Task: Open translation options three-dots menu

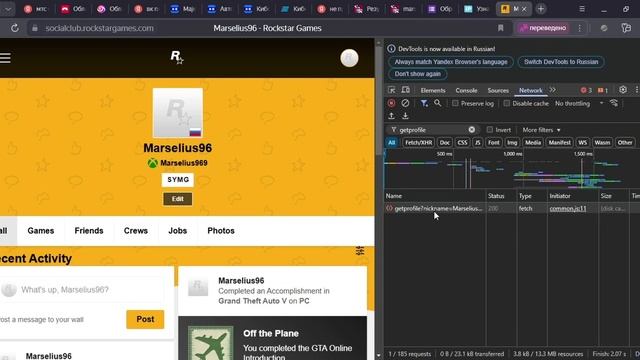Action: [580, 28]
